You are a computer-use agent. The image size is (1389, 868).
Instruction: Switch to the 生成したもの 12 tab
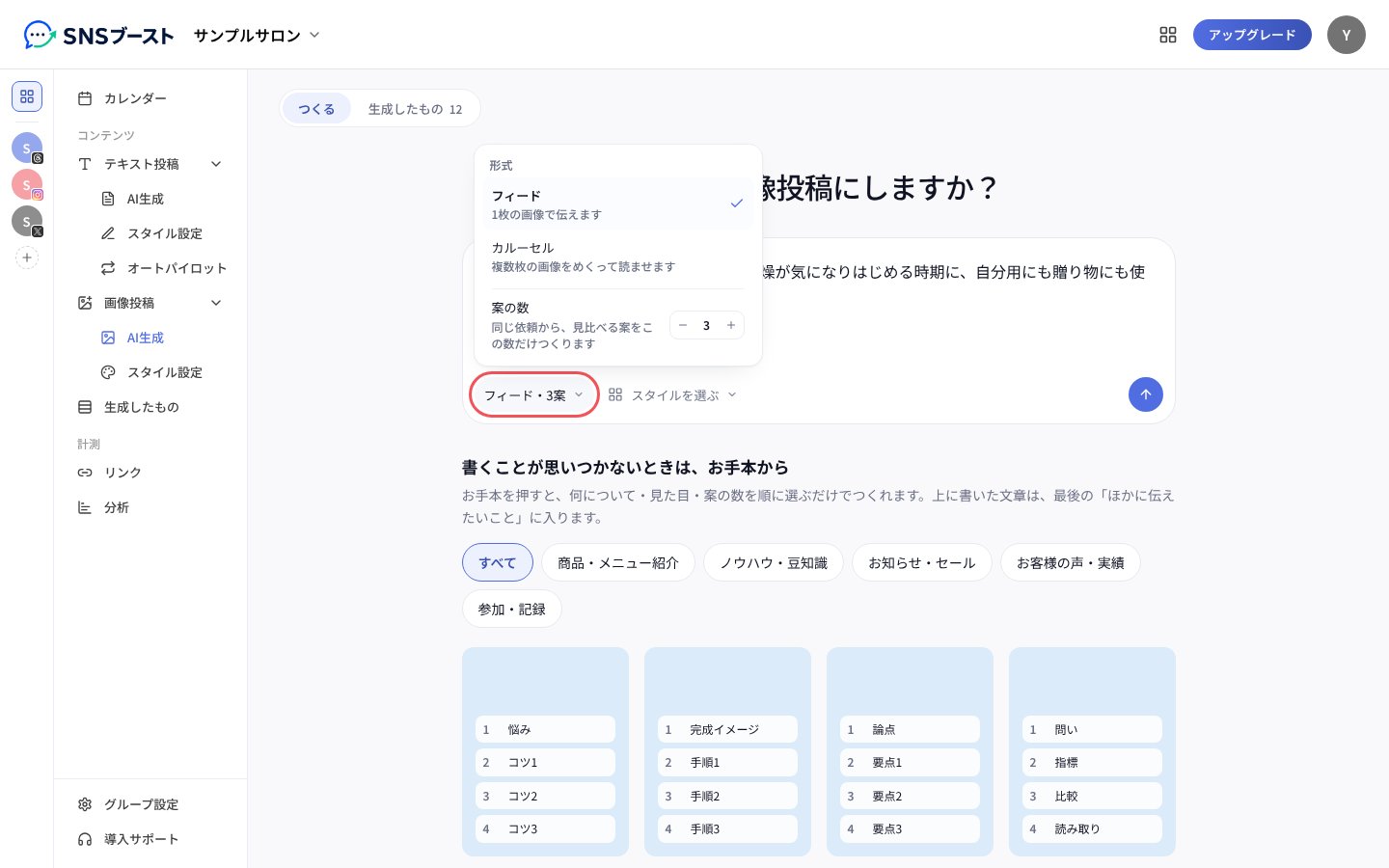[x=415, y=109]
